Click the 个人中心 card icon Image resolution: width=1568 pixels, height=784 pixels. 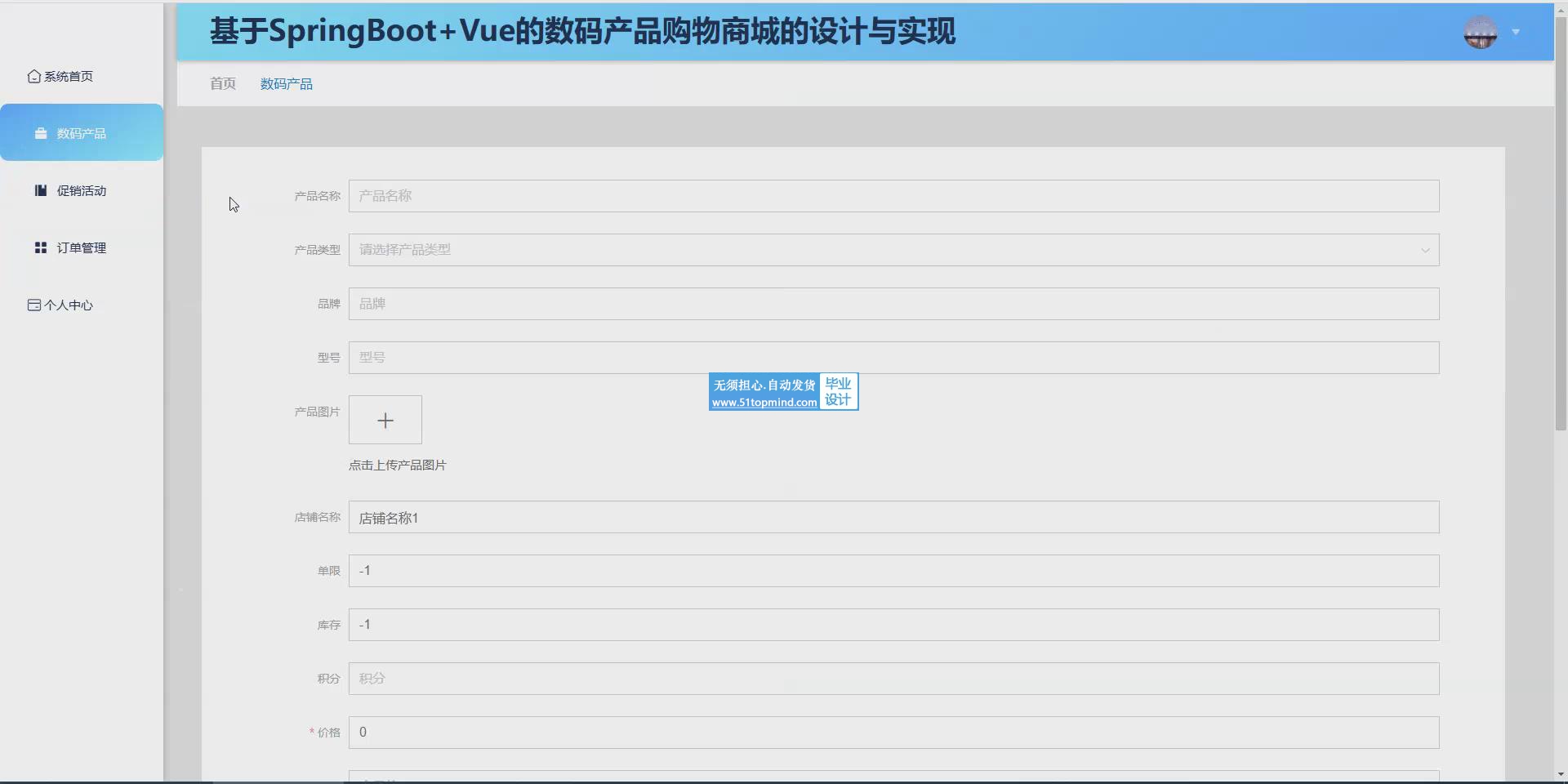coord(33,305)
